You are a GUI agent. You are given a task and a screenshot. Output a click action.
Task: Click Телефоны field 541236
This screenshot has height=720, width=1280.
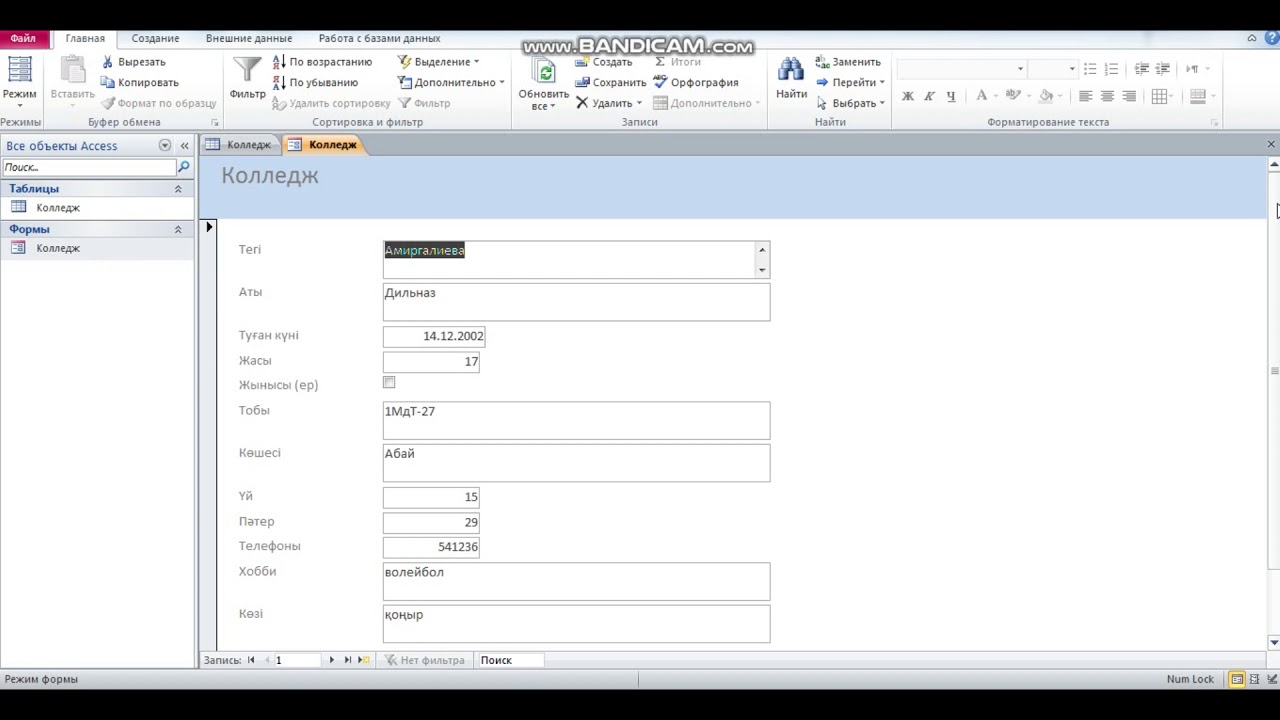pyautogui.click(x=431, y=547)
